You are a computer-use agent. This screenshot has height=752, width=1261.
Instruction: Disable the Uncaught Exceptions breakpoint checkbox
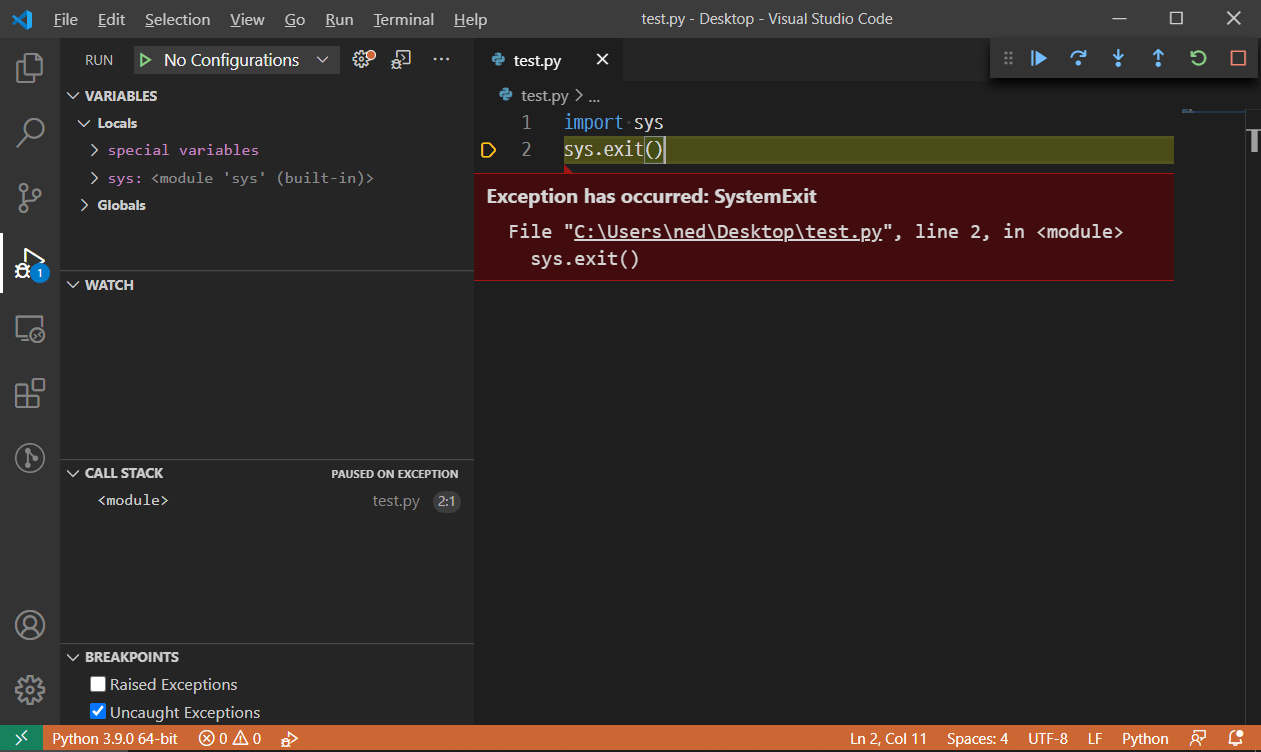tap(98, 712)
